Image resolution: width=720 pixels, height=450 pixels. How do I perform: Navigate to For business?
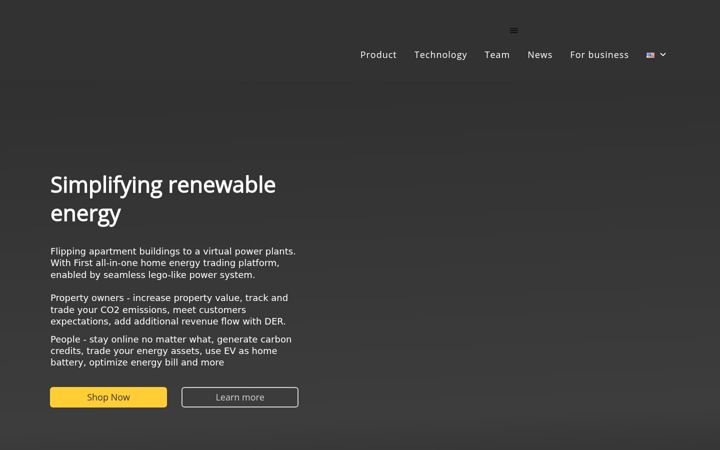(x=599, y=55)
